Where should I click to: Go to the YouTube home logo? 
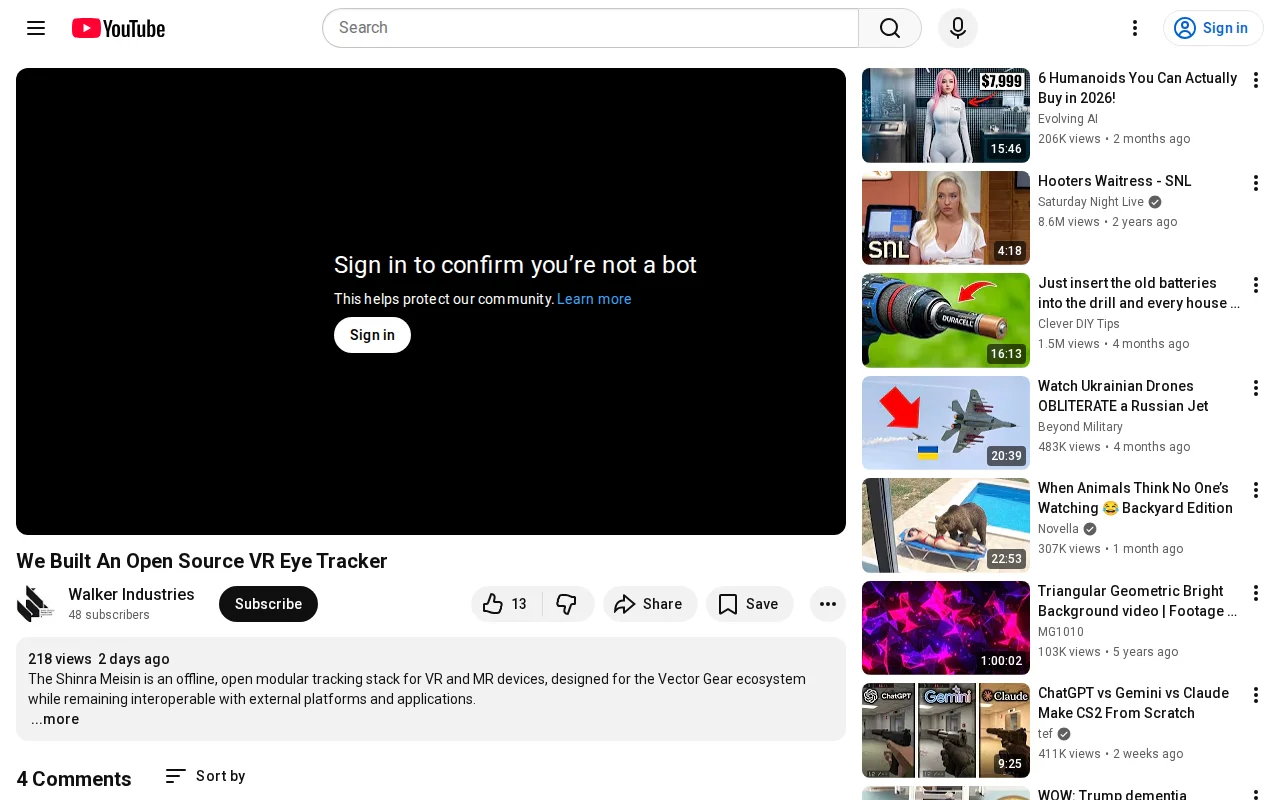click(x=118, y=28)
